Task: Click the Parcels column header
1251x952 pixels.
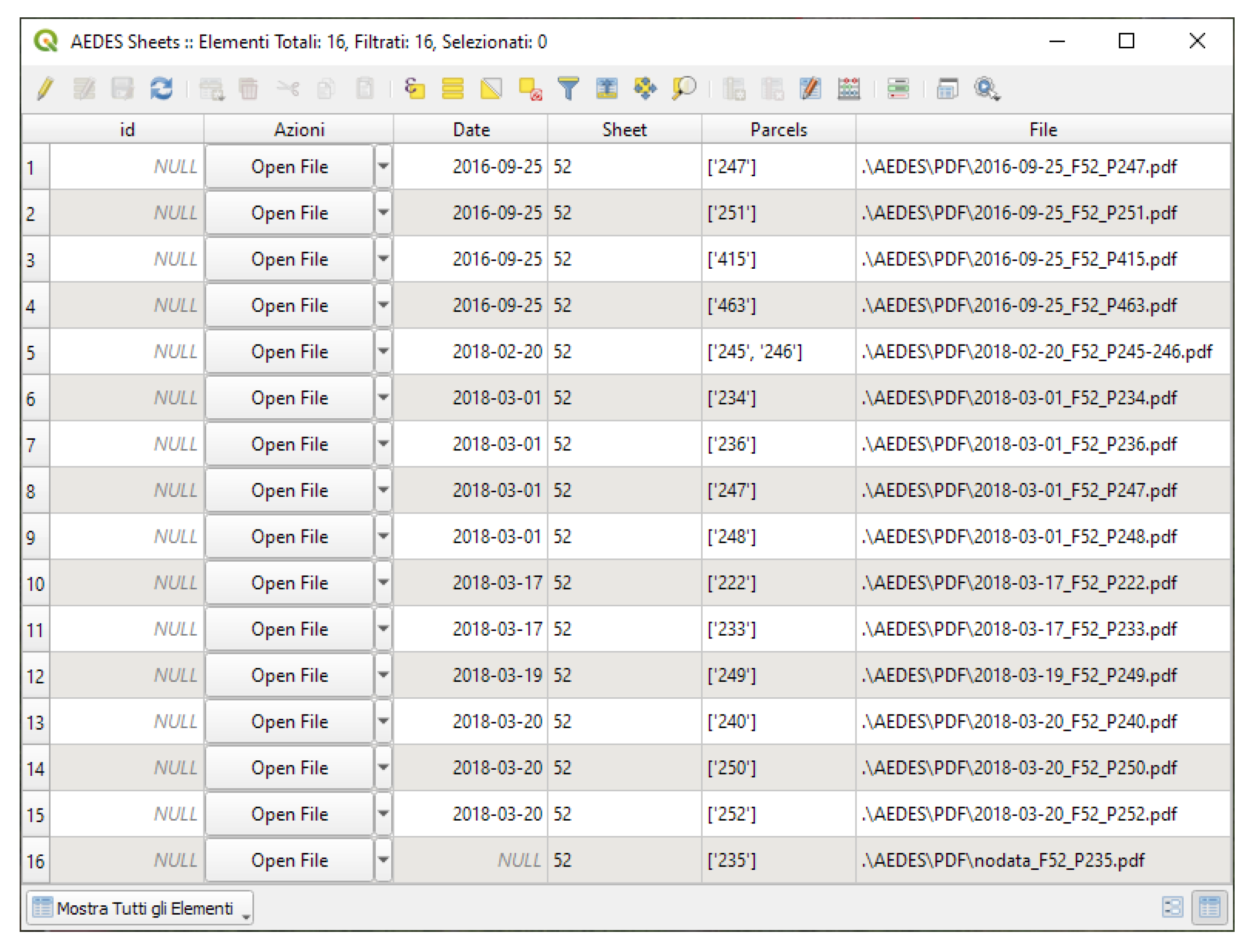Action: (778, 130)
